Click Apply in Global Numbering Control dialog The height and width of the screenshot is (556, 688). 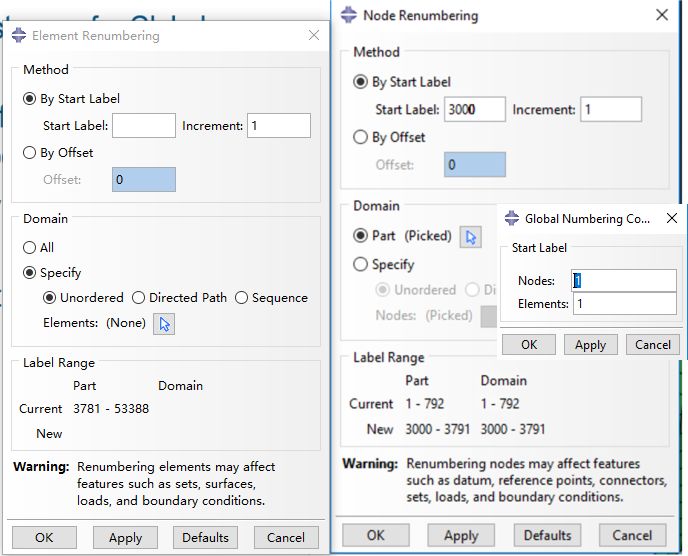[x=591, y=344]
